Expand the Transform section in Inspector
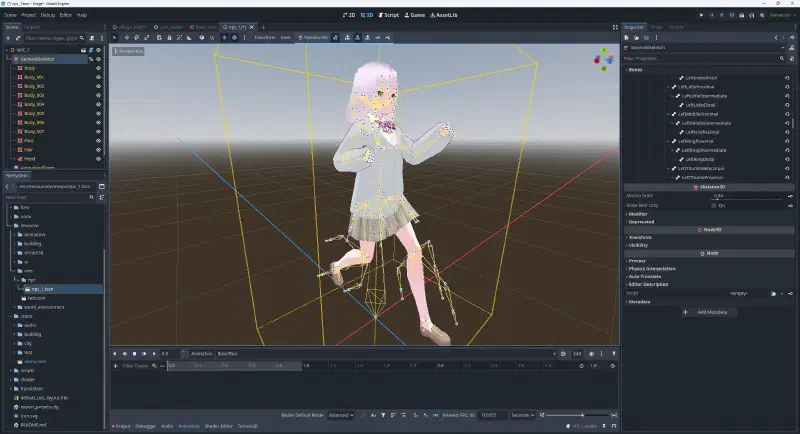800x434 pixels. 640,238
